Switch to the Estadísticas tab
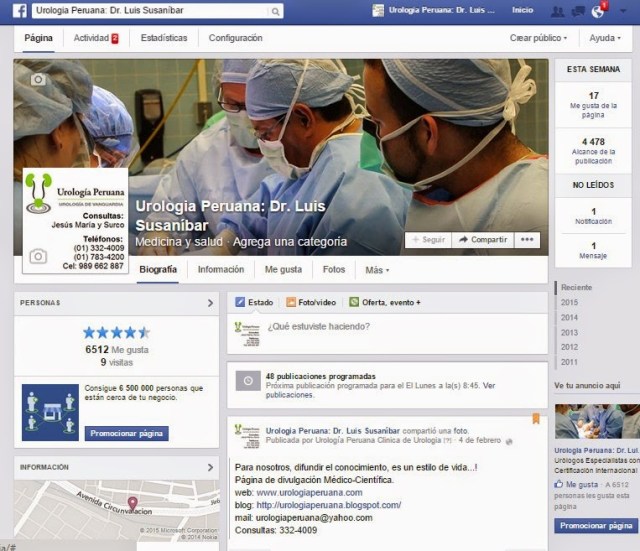Image resolution: width=640 pixels, height=551 pixels. 164,38
